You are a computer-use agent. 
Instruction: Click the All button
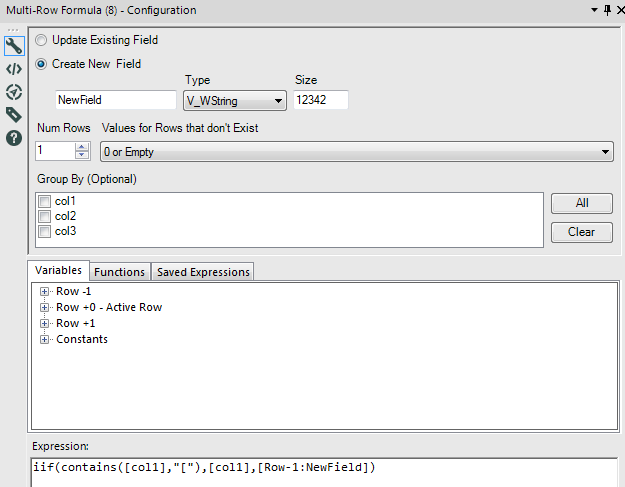tap(582, 203)
